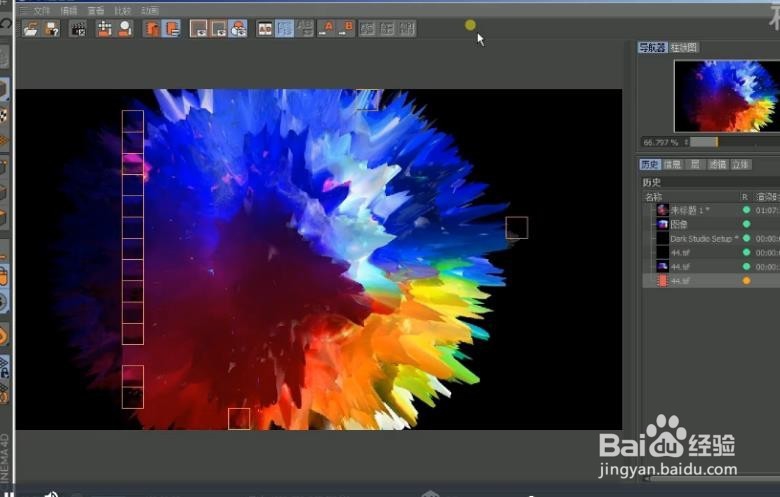
Task: Select the Dark Studio Setup * entry
Action: 704,239
